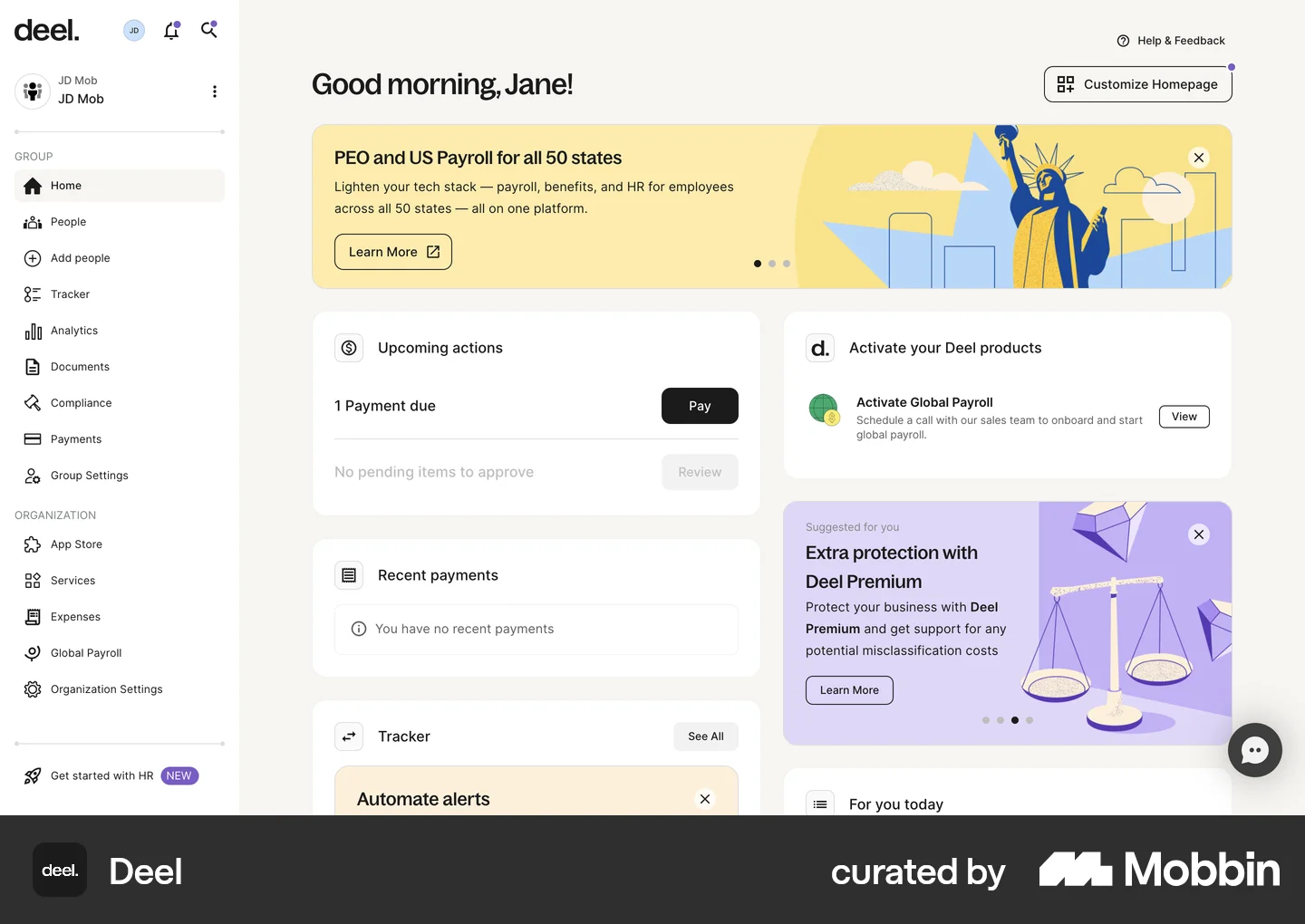Click the Pay button
This screenshot has width=1305, height=924.
click(x=700, y=406)
